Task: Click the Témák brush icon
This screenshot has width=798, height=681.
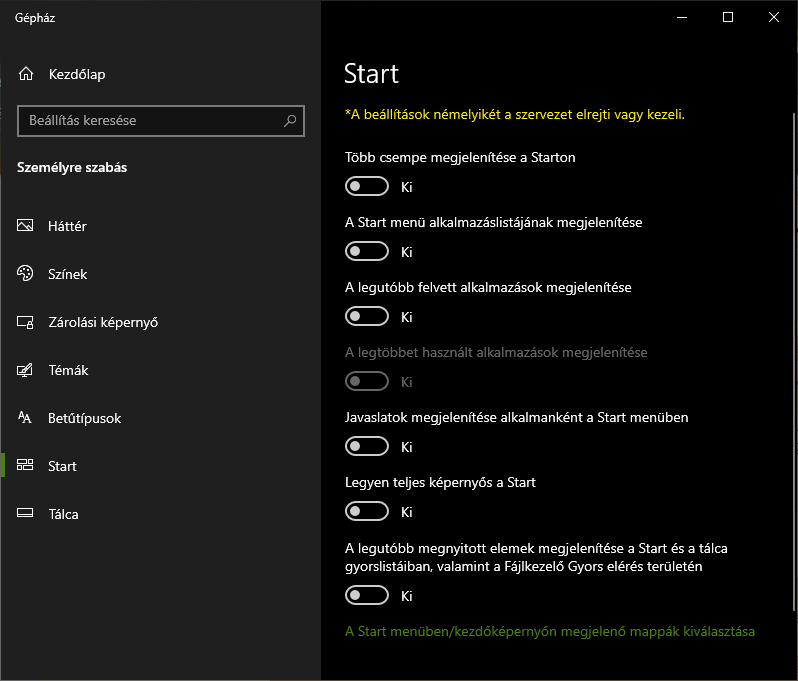Action: pos(26,370)
